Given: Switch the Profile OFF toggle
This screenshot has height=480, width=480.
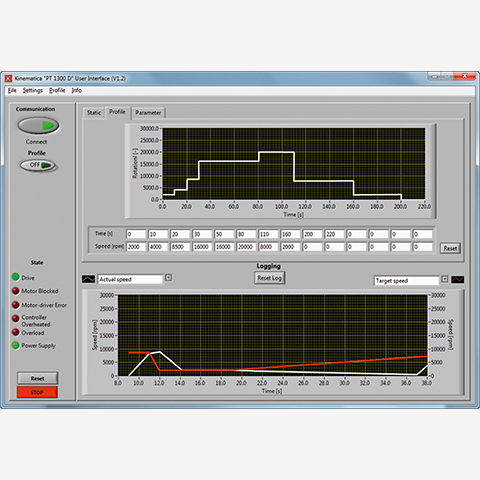Looking at the screenshot, I should (38, 165).
